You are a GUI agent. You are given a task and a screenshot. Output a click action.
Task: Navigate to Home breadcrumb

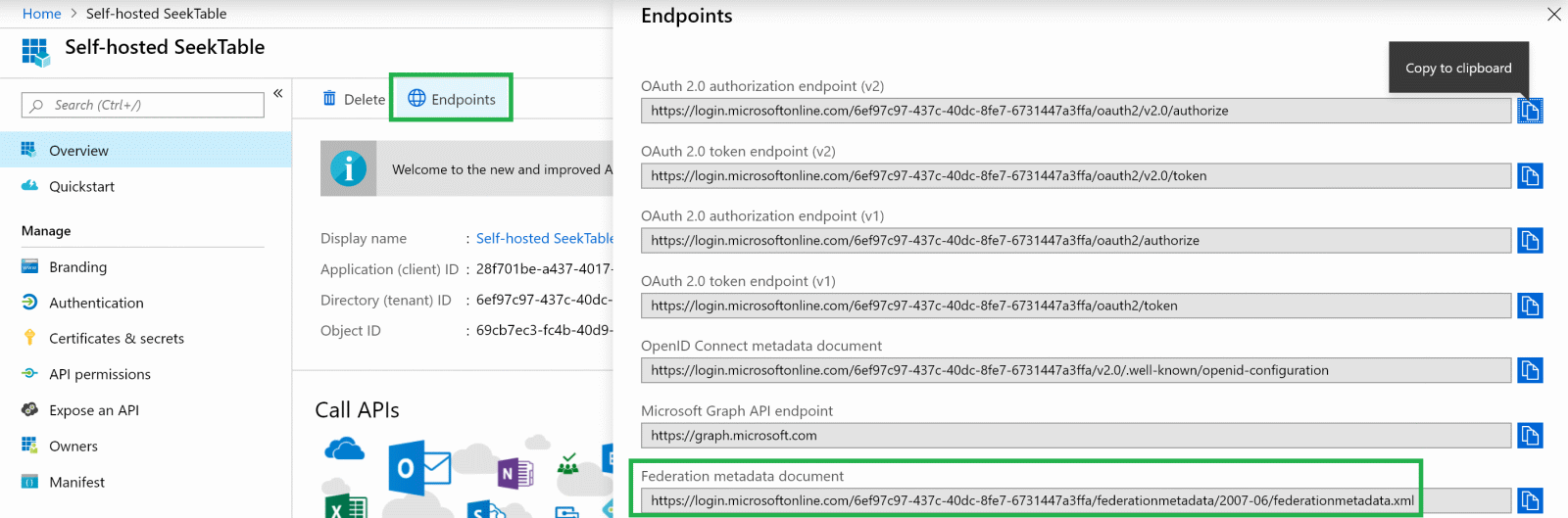click(x=42, y=14)
